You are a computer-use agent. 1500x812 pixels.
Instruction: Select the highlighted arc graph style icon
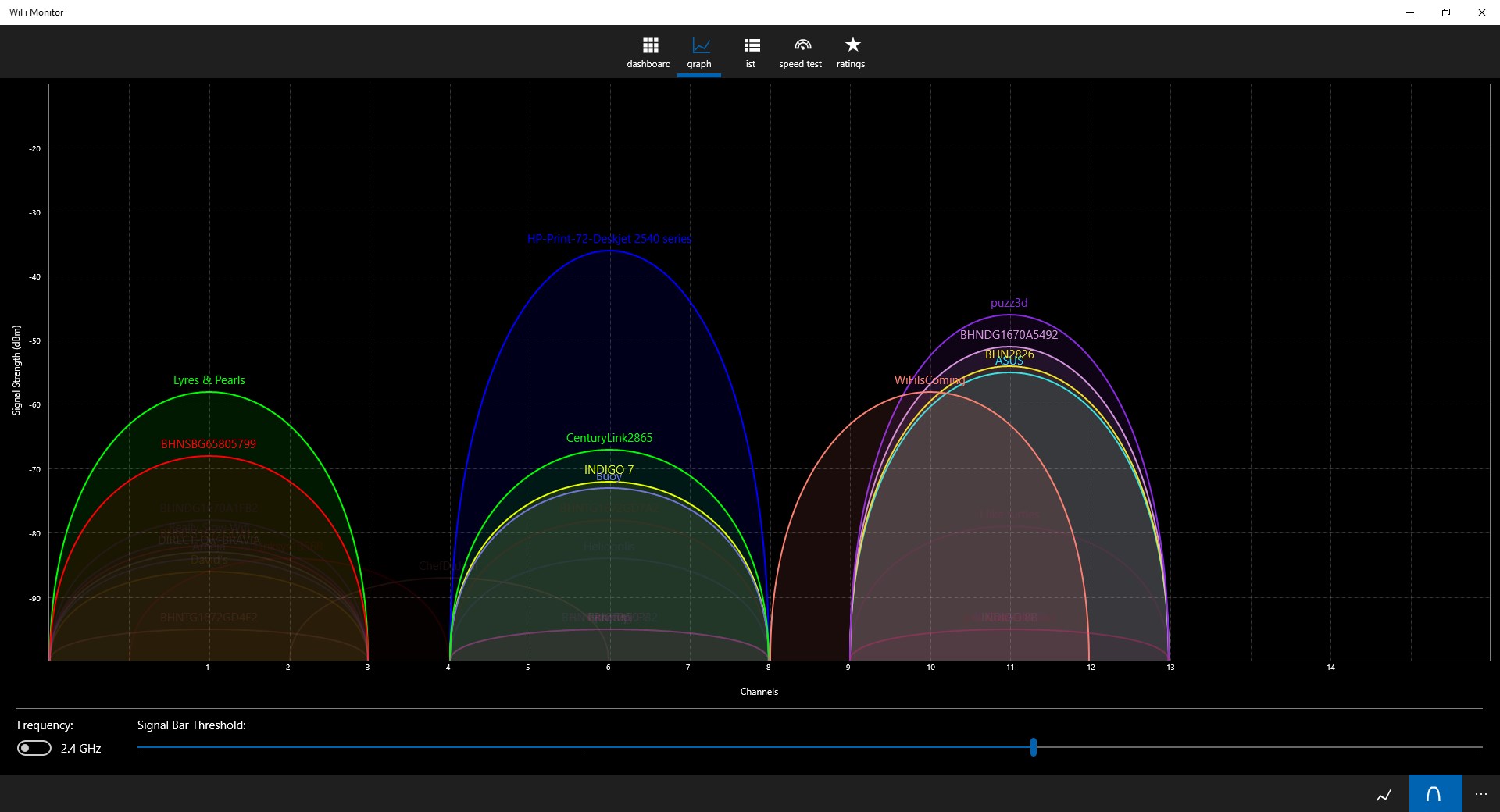[1435, 794]
